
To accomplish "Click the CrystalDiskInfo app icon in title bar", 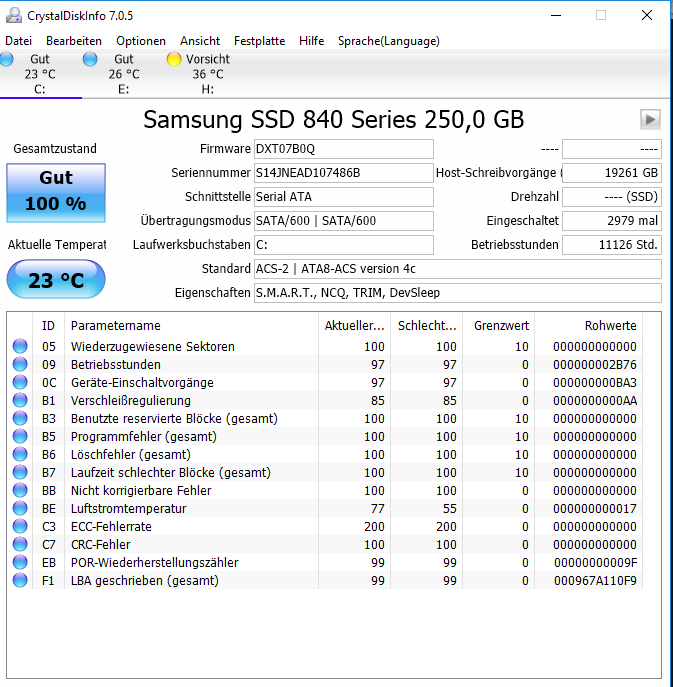I will [14, 15].
